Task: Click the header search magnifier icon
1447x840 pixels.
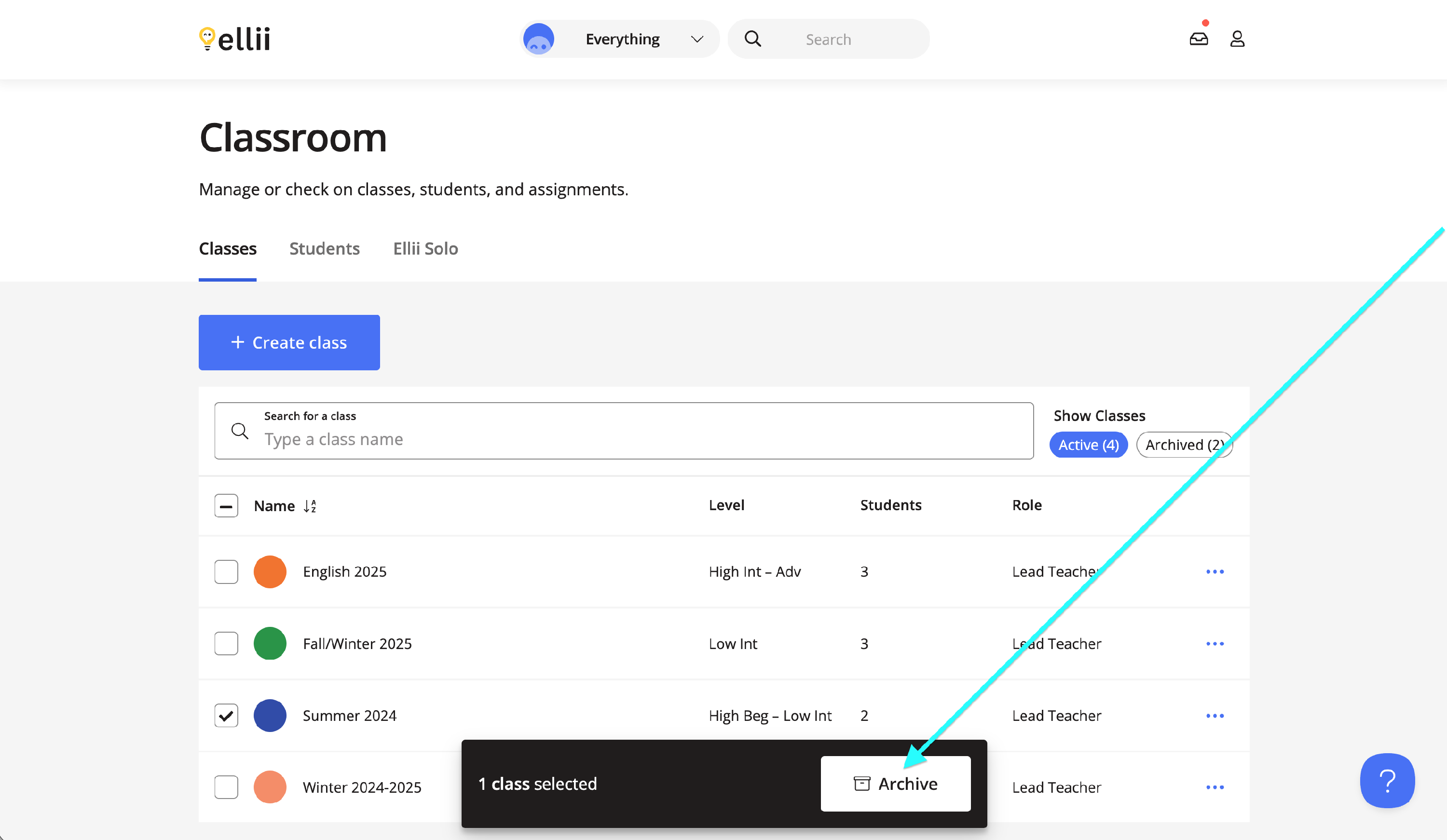Action: point(752,39)
